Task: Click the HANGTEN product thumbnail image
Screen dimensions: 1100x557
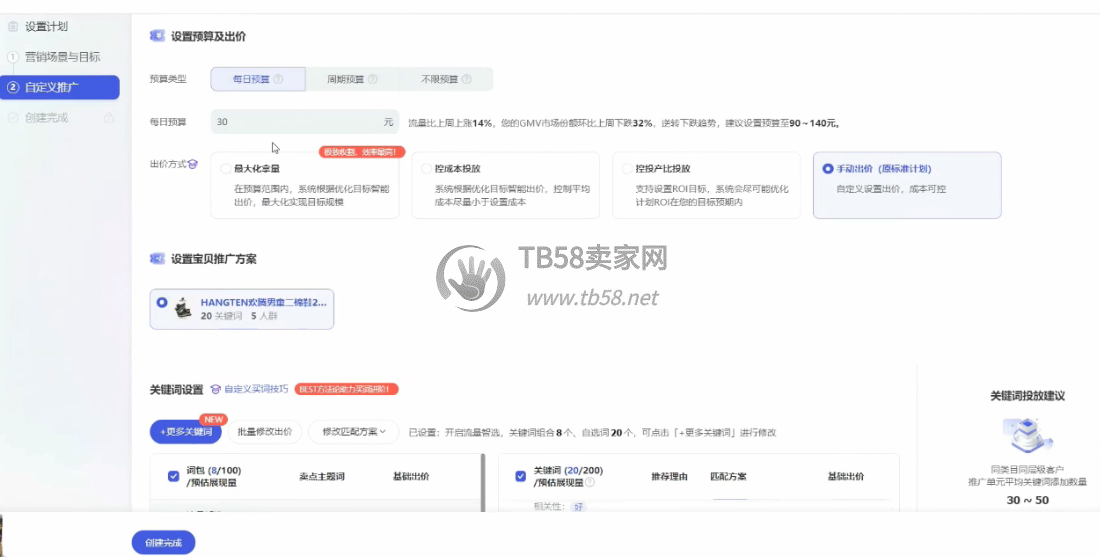Action: coord(183,308)
